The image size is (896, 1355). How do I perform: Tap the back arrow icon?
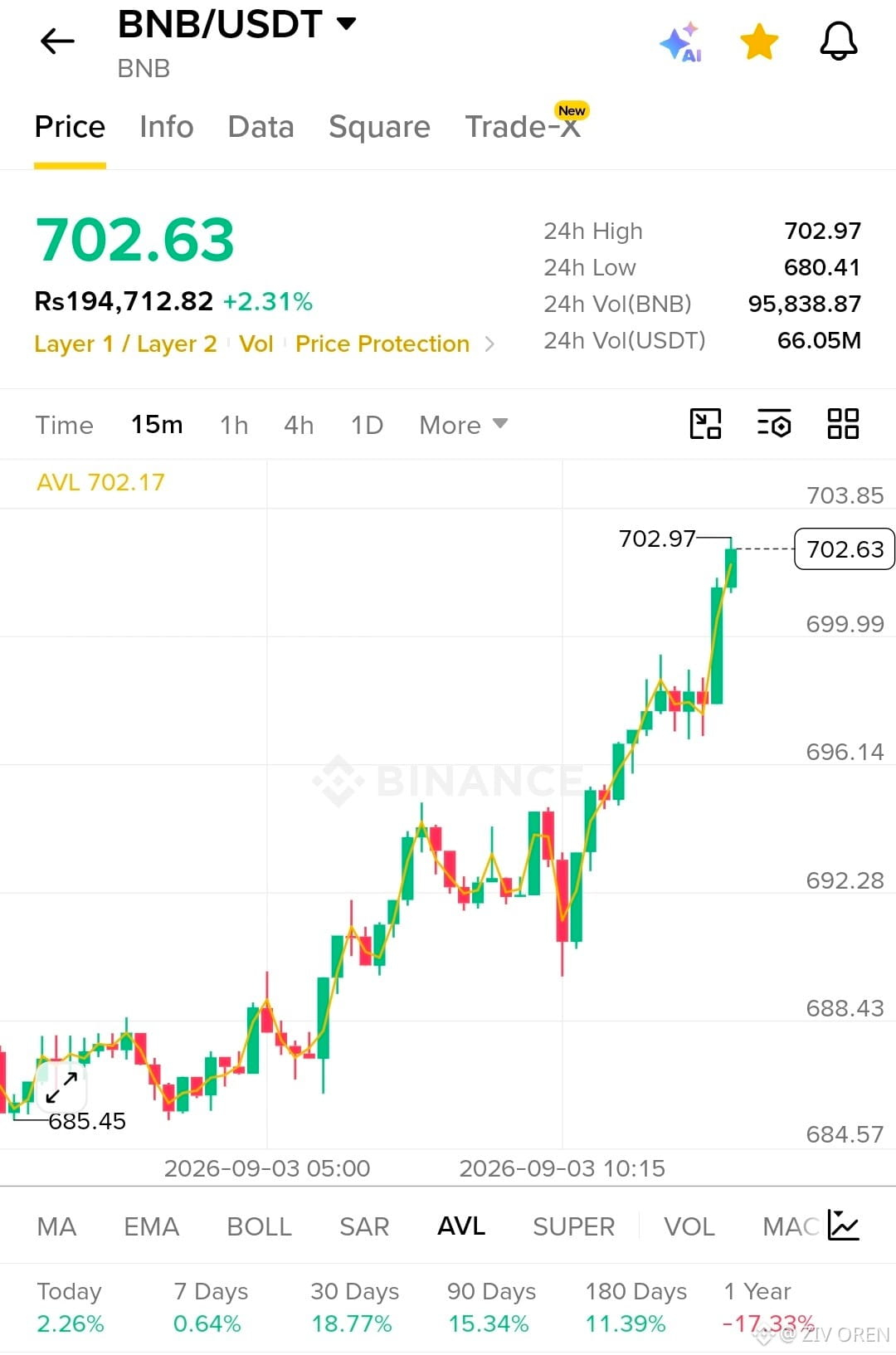click(57, 41)
